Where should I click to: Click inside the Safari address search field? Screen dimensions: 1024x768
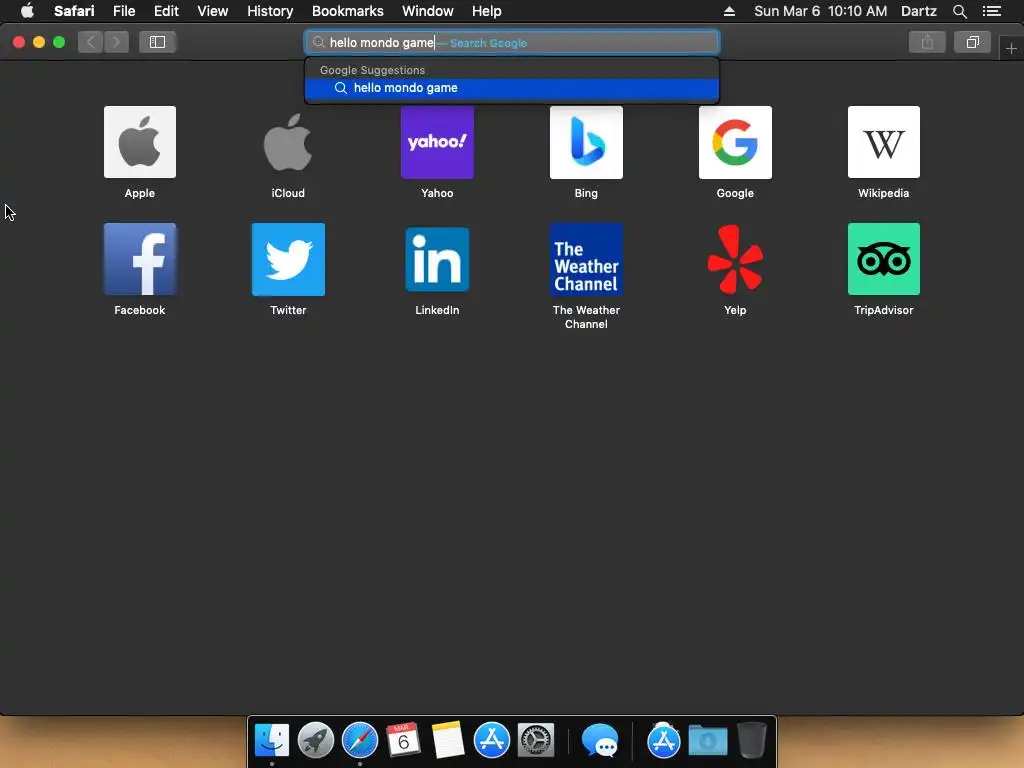[512, 42]
